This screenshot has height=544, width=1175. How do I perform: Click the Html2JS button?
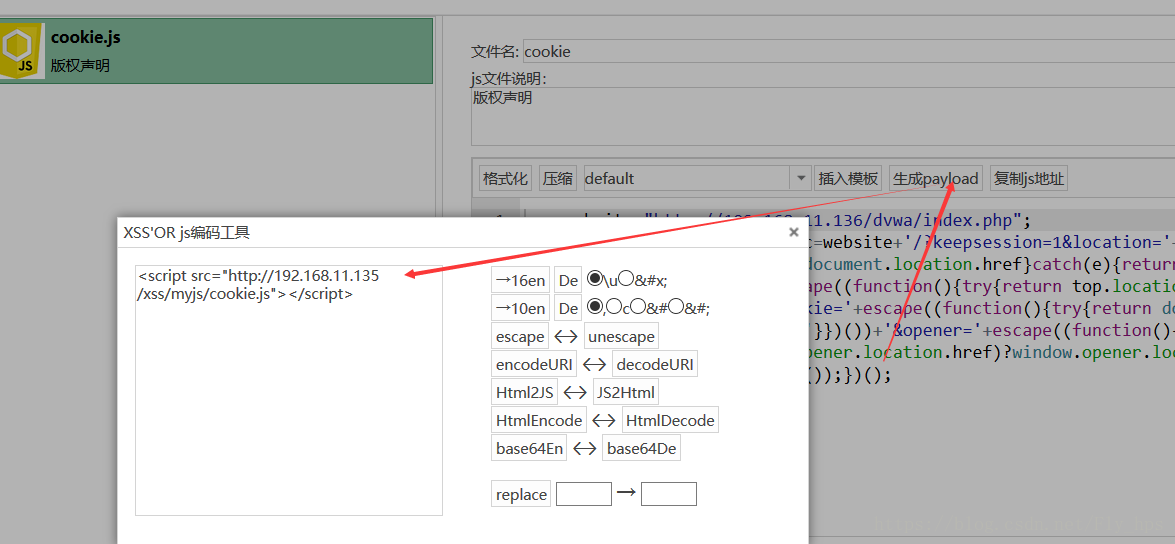tap(525, 392)
